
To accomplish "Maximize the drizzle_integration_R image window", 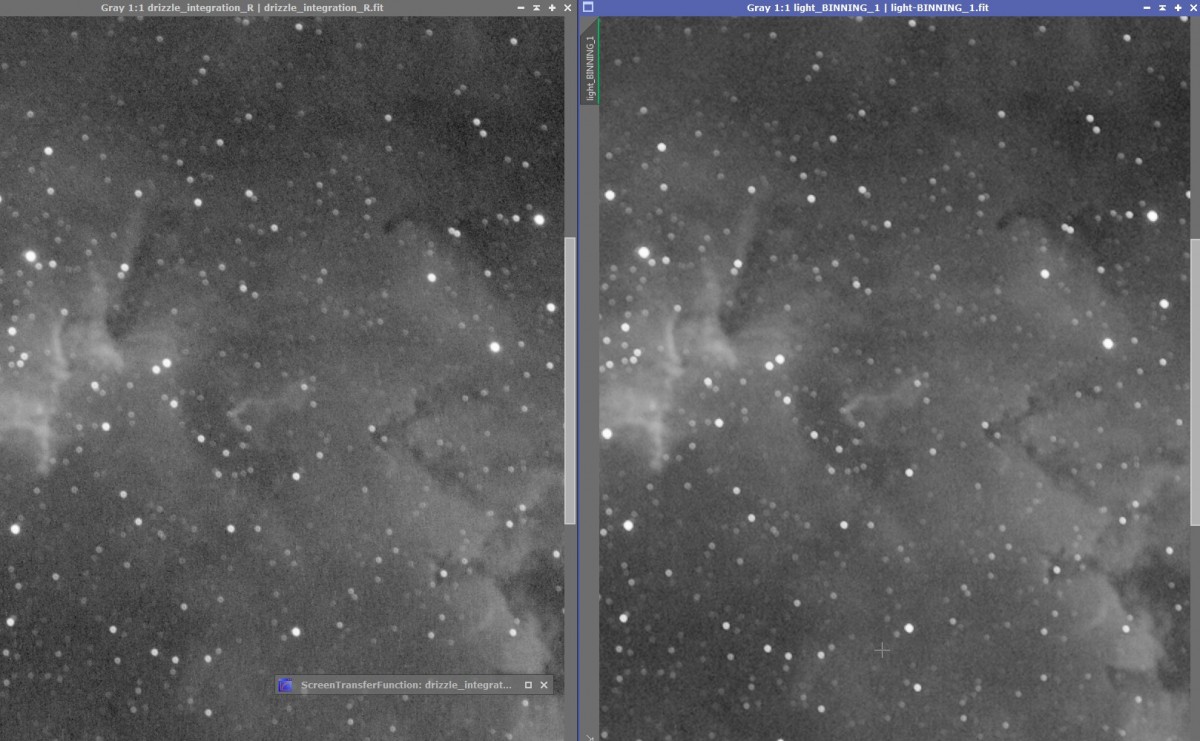I will [x=552, y=7].
